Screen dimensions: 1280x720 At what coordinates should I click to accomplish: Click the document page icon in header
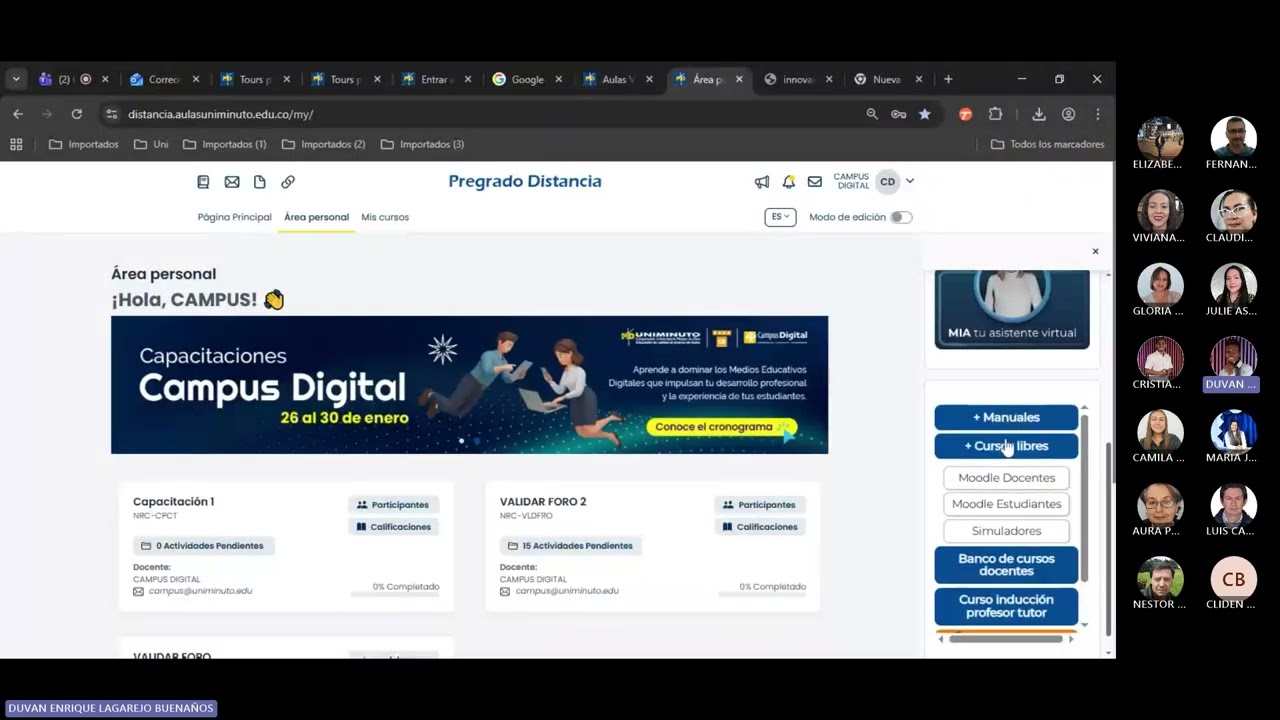point(260,182)
